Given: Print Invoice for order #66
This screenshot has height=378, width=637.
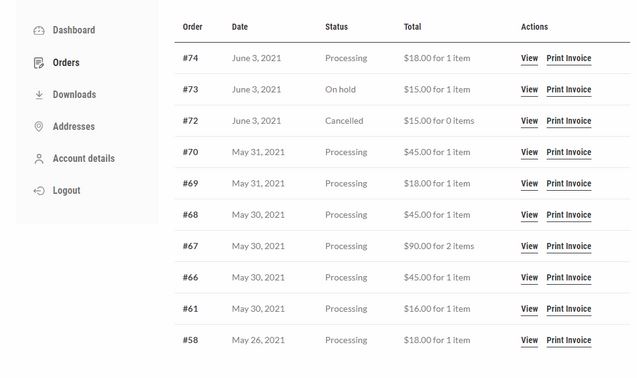Looking at the screenshot, I should (x=569, y=277).
